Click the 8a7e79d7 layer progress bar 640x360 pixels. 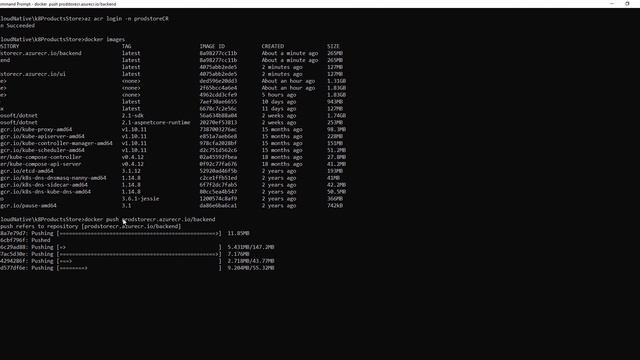(x=139, y=233)
